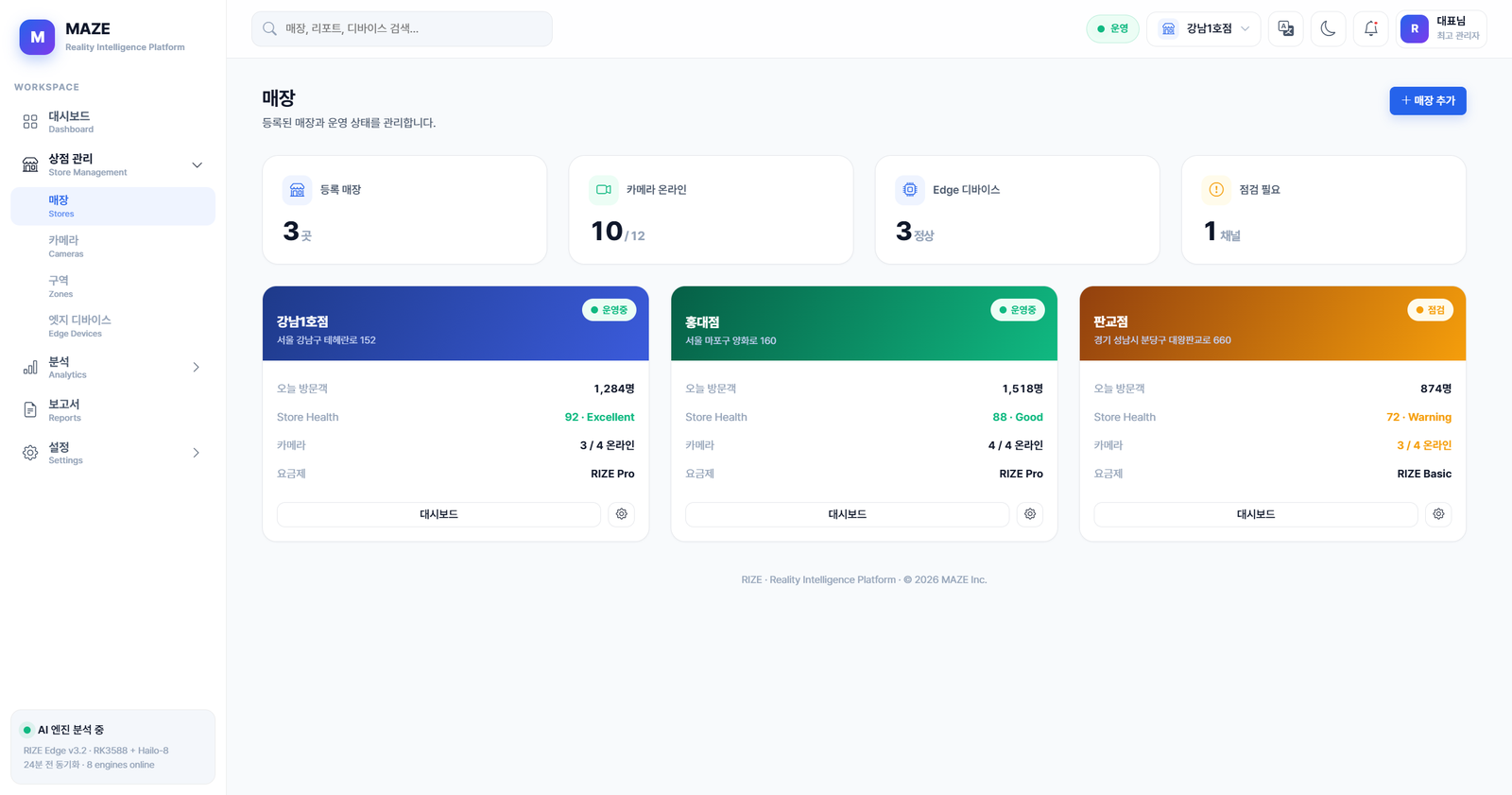Screen dimensions: 1512x795
Task: Click the magnifier search icon
Action: point(269,28)
